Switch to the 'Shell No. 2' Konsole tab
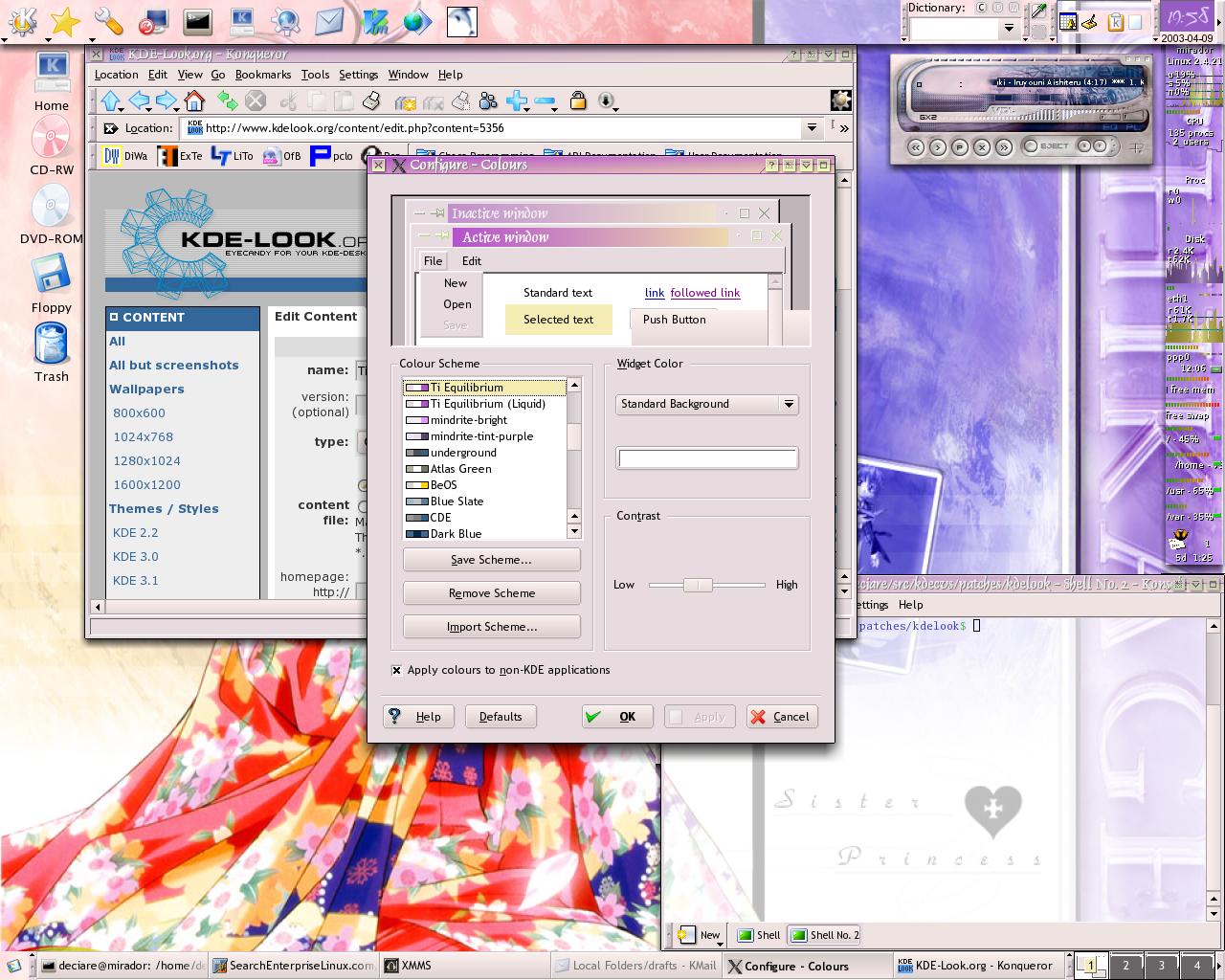The image size is (1225, 980). pos(825,935)
